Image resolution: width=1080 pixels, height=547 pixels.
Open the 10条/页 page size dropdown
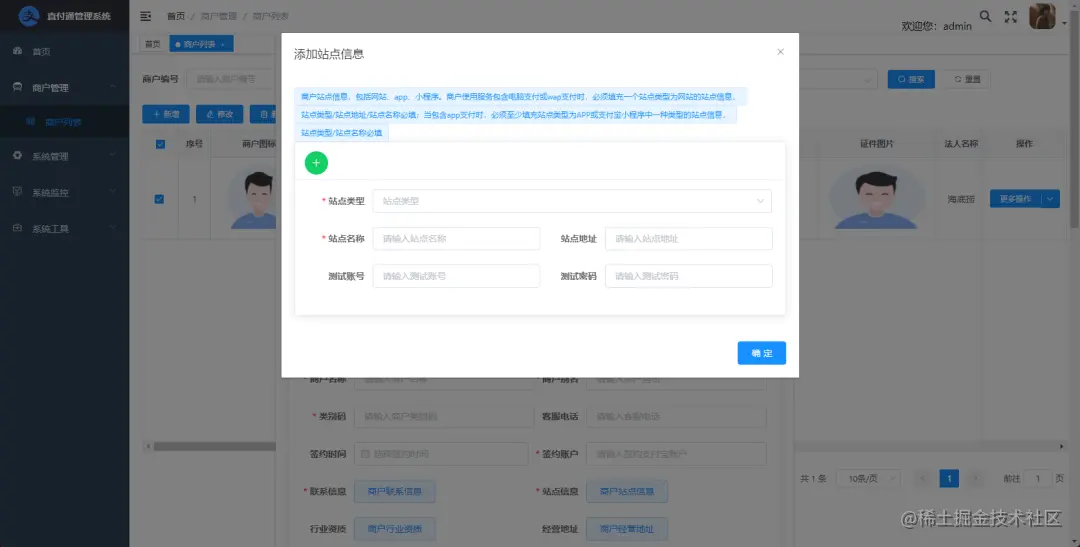point(869,478)
